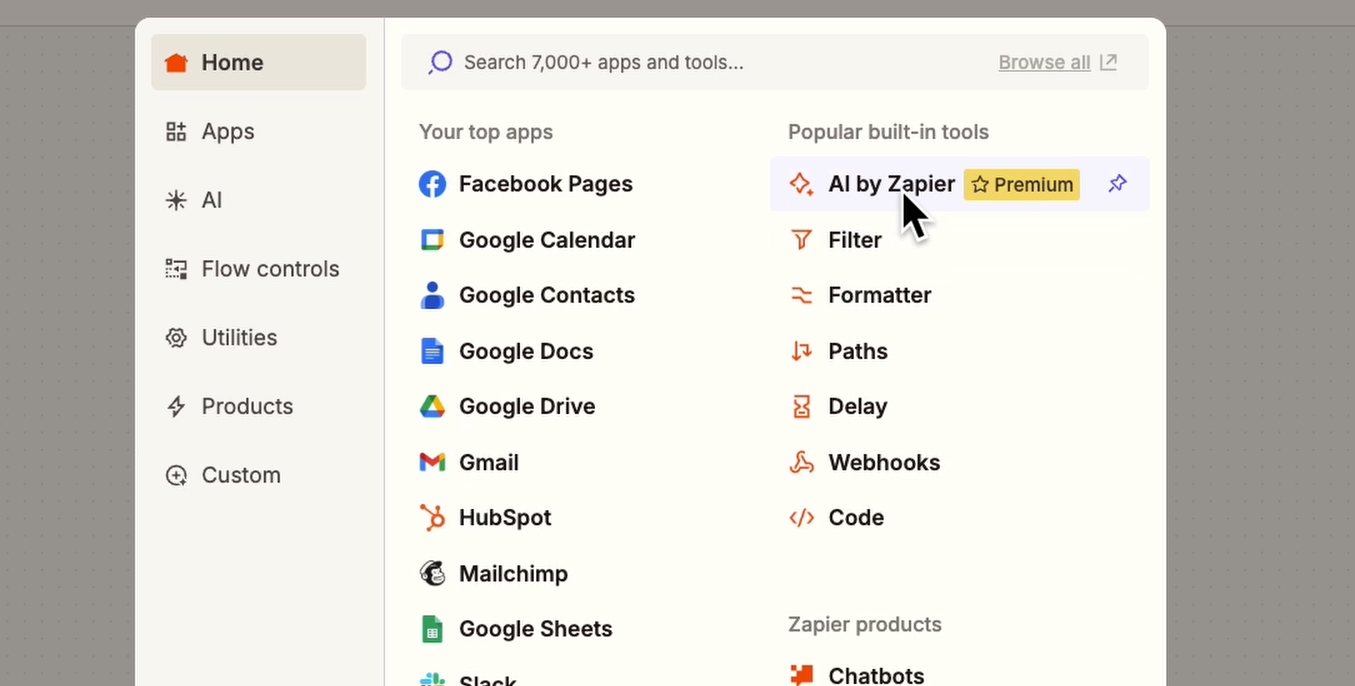Open the Home sidebar section
This screenshot has height=686, width=1355.
258,62
